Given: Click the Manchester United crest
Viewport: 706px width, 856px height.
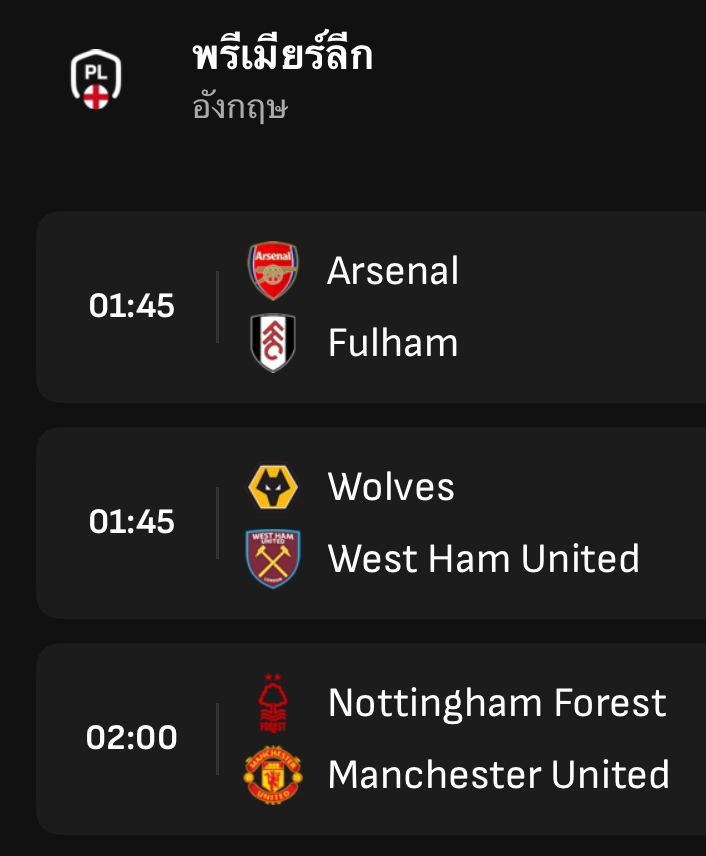Looking at the screenshot, I should click(x=272, y=775).
